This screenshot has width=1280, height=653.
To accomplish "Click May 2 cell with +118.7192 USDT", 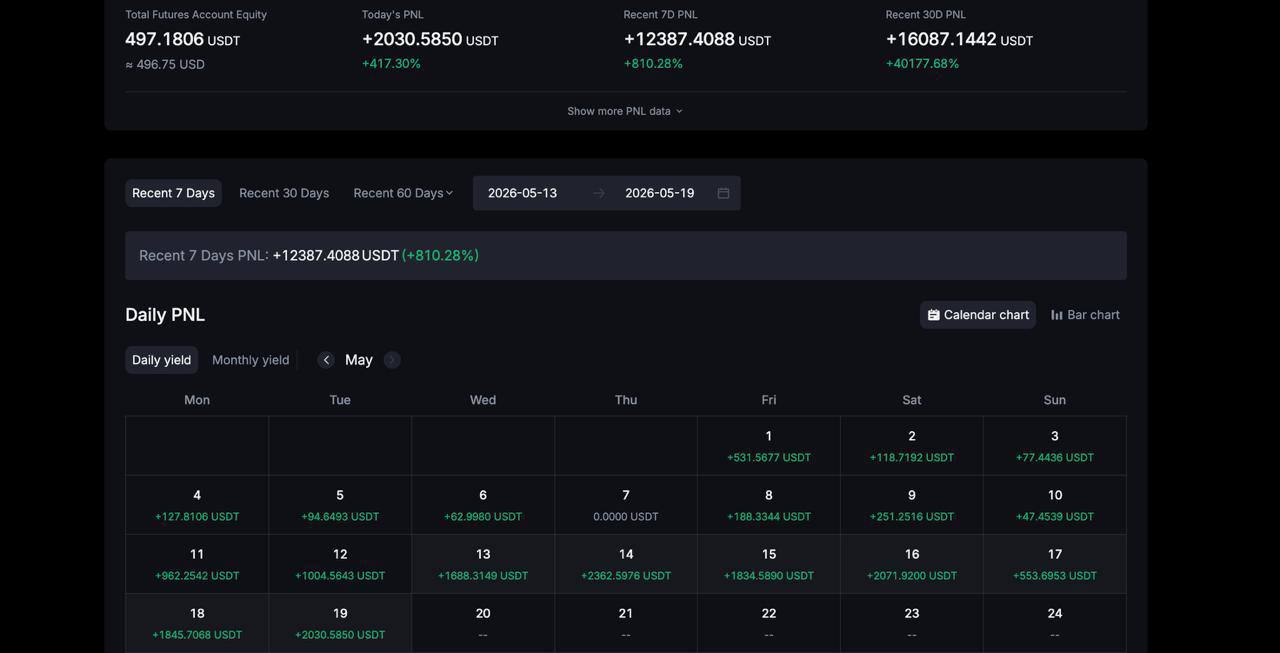I will pyautogui.click(x=912, y=446).
